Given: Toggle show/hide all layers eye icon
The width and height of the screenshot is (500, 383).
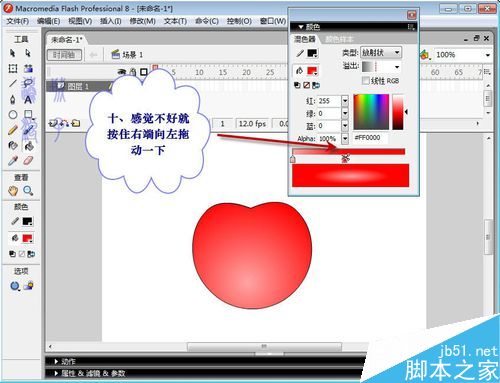Looking at the screenshot, I should pos(122,72).
